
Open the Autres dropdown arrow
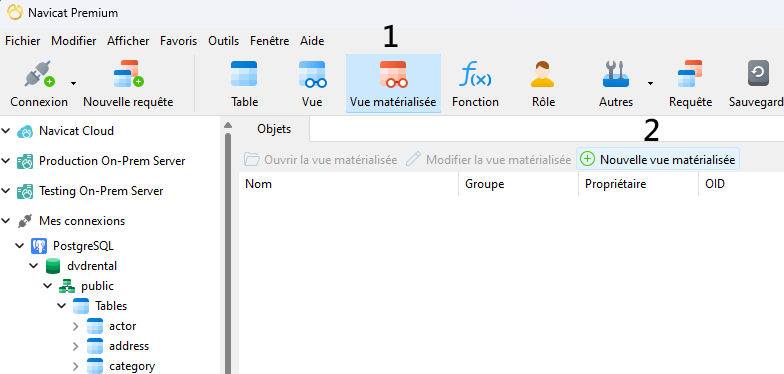(650, 83)
